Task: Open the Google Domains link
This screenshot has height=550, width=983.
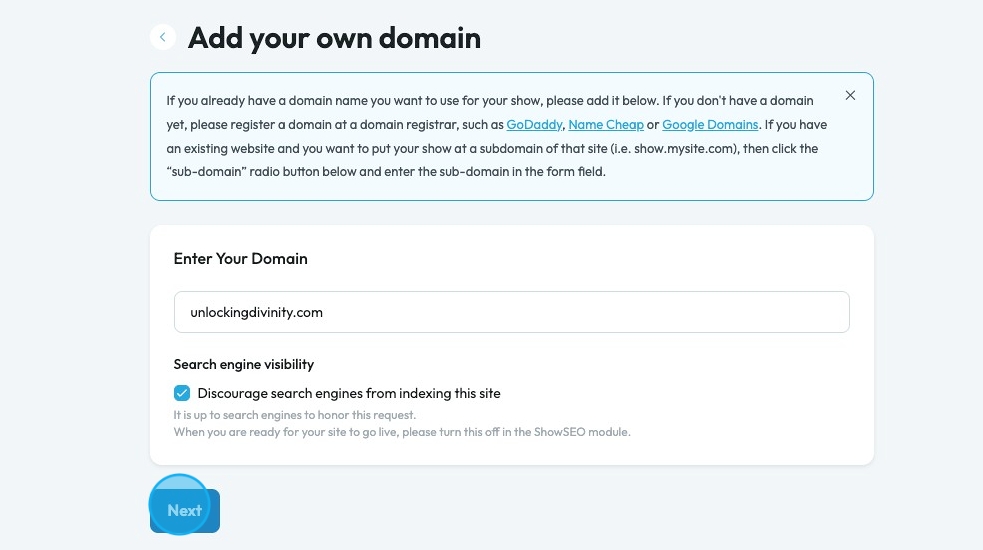Action: click(x=710, y=125)
